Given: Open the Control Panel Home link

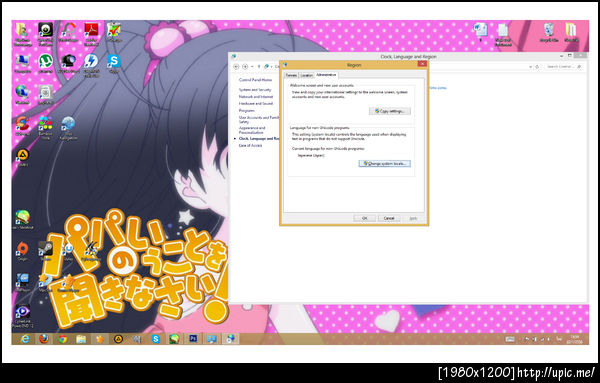Looking at the screenshot, I should 255,80.
